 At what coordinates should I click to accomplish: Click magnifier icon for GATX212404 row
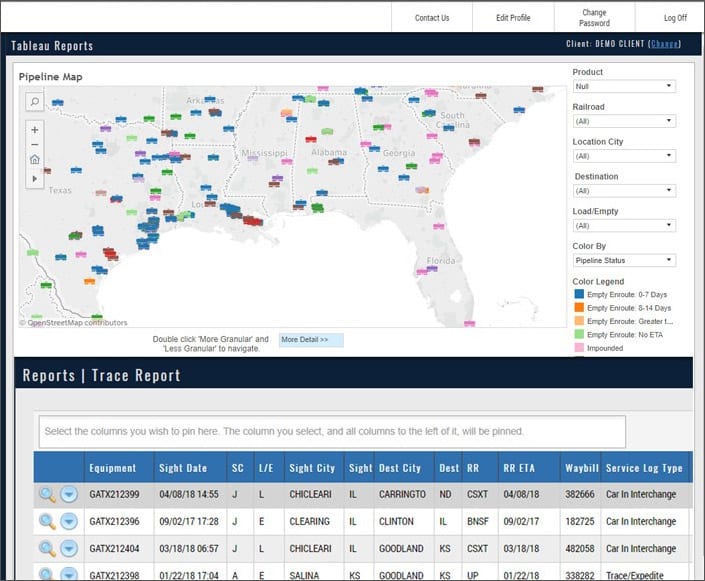click(47, 548)
